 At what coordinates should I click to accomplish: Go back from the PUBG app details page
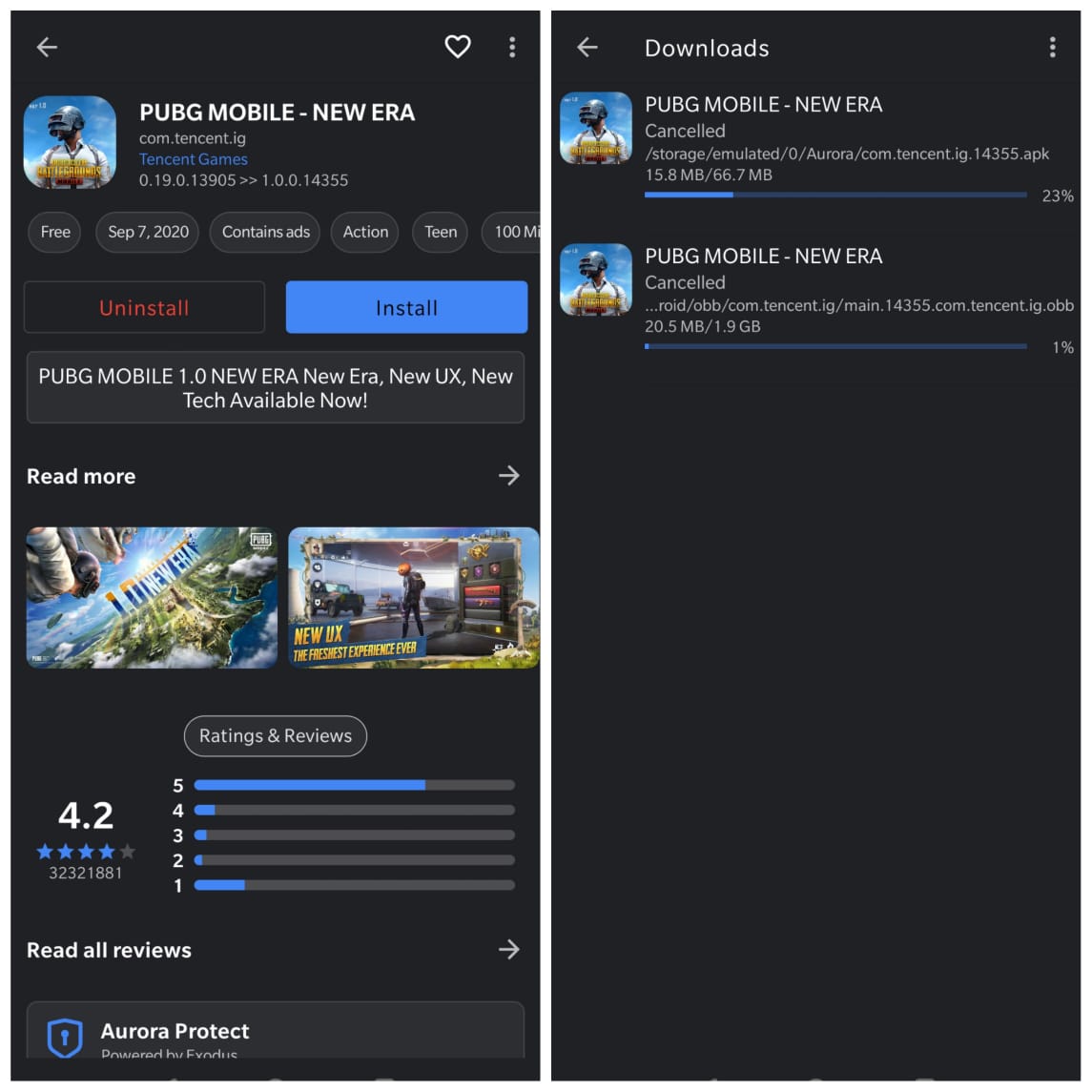click(48, 48)
